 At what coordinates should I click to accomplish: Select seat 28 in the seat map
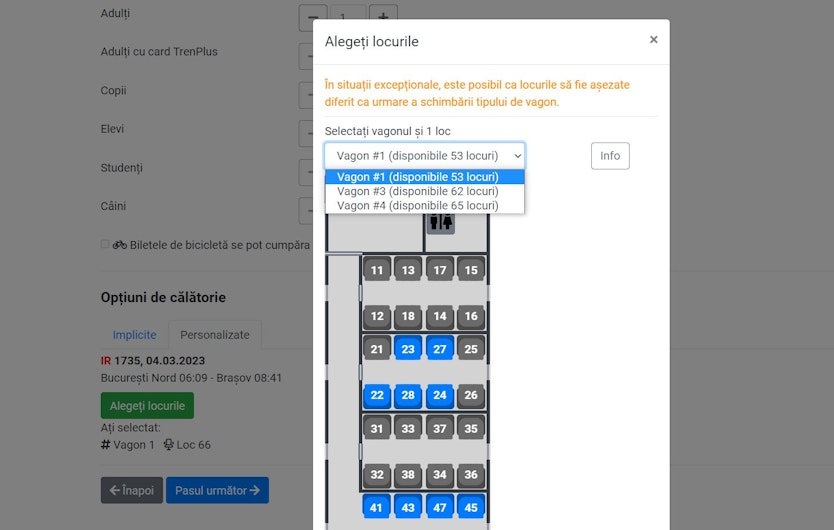click(407, 395)
